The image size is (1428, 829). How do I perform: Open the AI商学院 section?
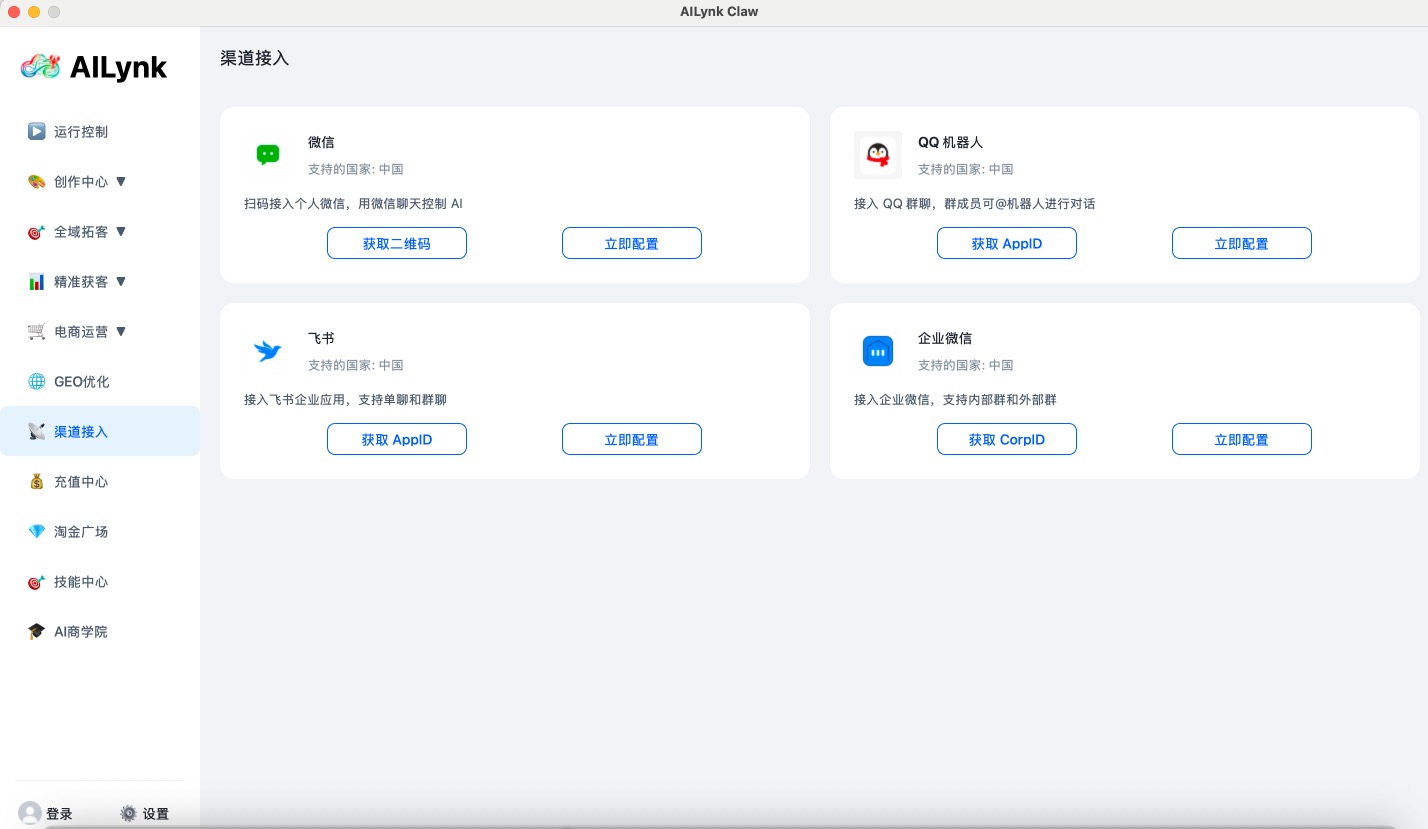pos(100,631)
